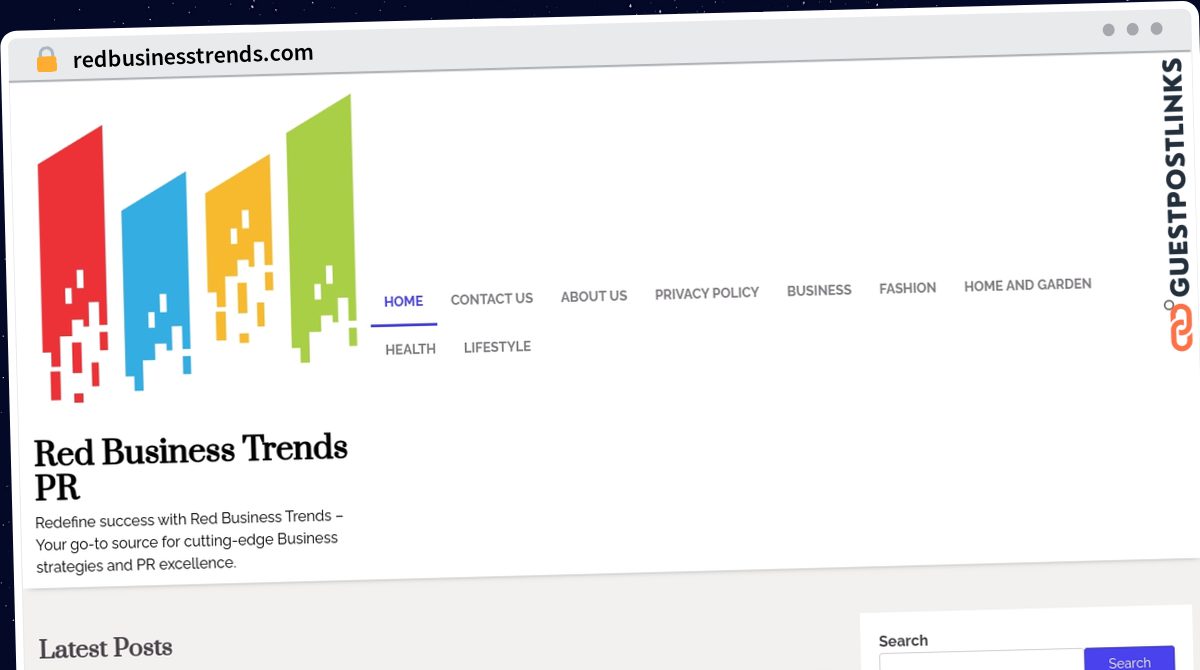The image size is (1200, 670).
Task: Open Home and Garden category
Action: click(1028, 285)
